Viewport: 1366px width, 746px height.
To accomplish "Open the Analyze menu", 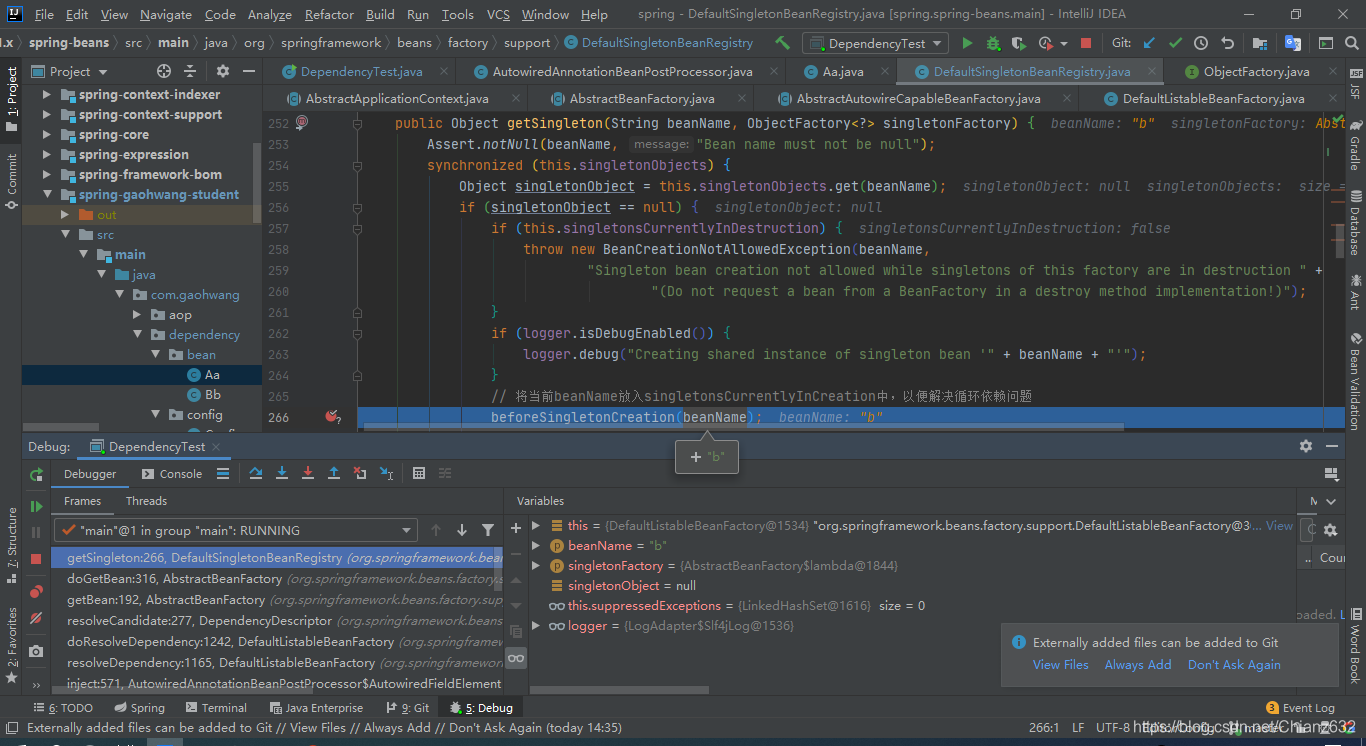I will tap(270, 14).
